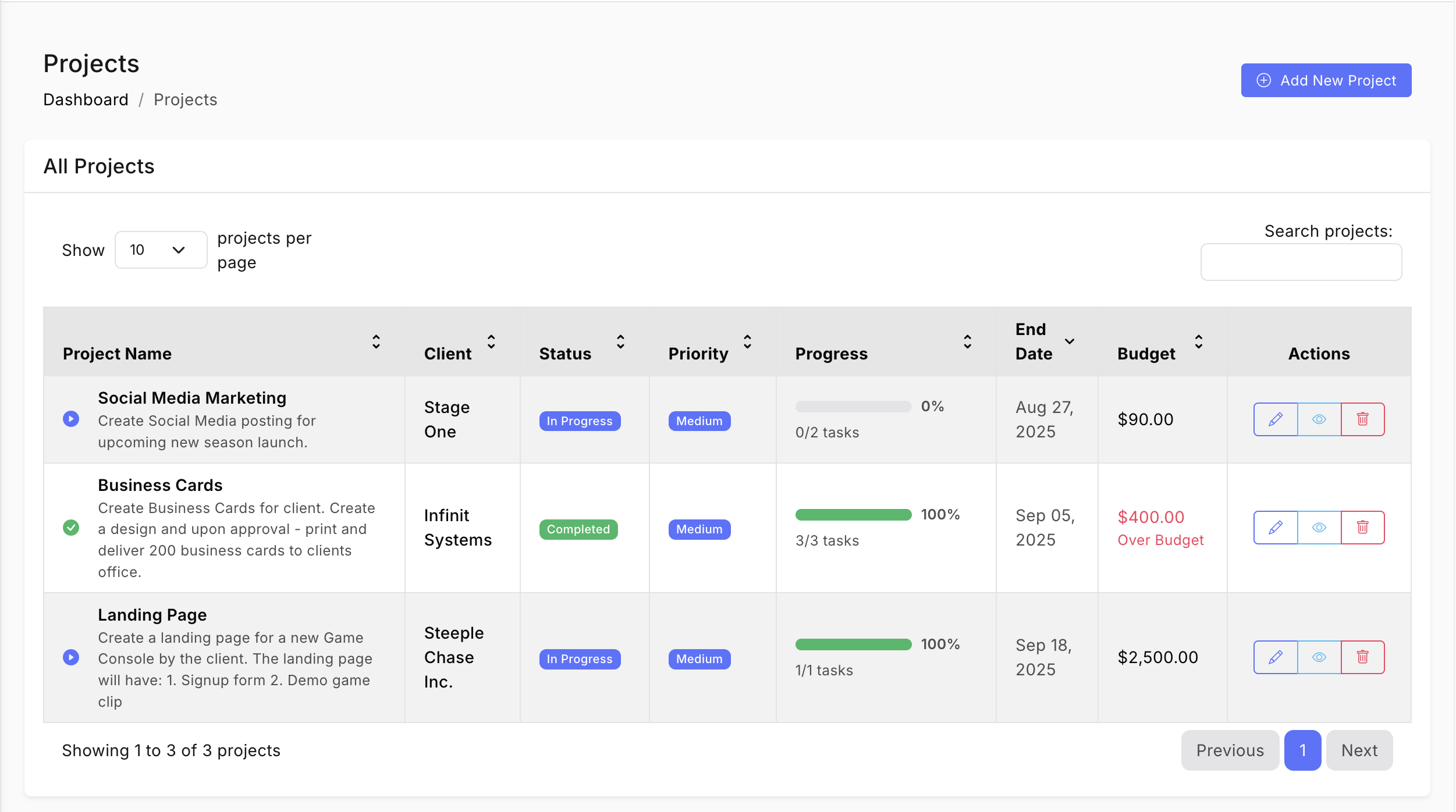The height and width of the screenshot is (812, 1456).
Task: Click the Next pagination button
Action: coord(1359,750)
